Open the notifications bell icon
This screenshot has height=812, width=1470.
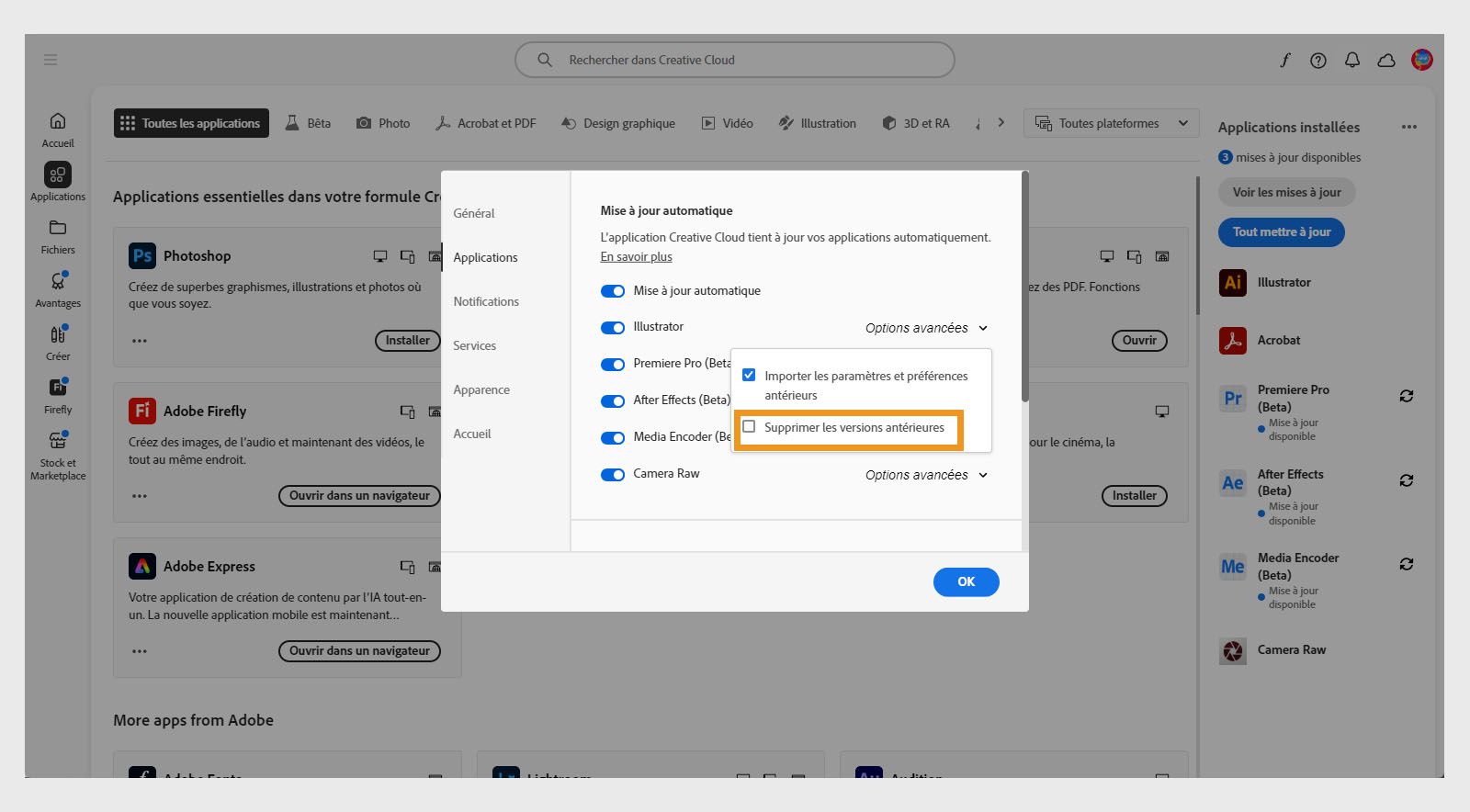(1352, 60)
